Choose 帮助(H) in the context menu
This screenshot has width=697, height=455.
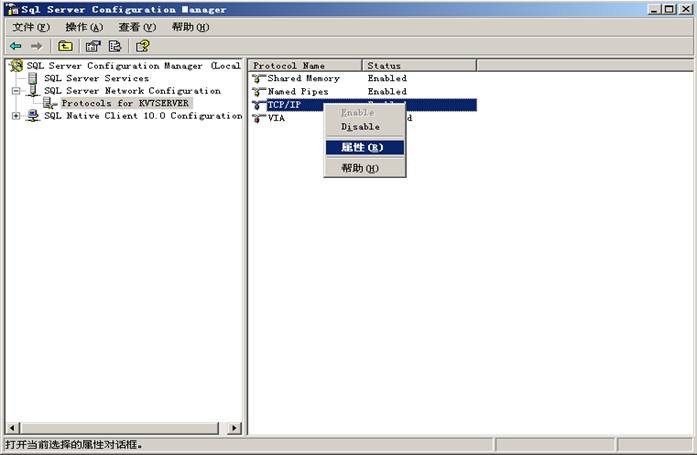360,168
